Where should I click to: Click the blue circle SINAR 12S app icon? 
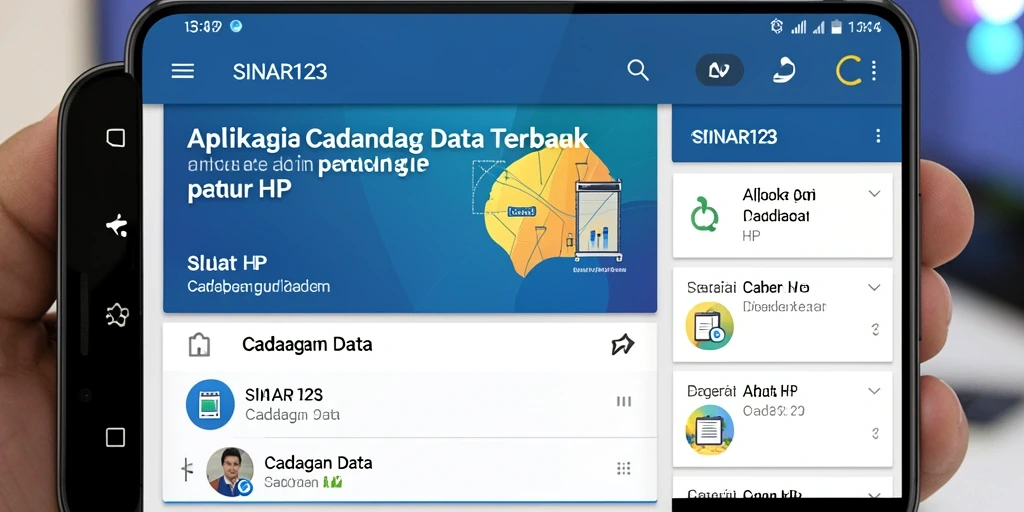click(210, 404)
